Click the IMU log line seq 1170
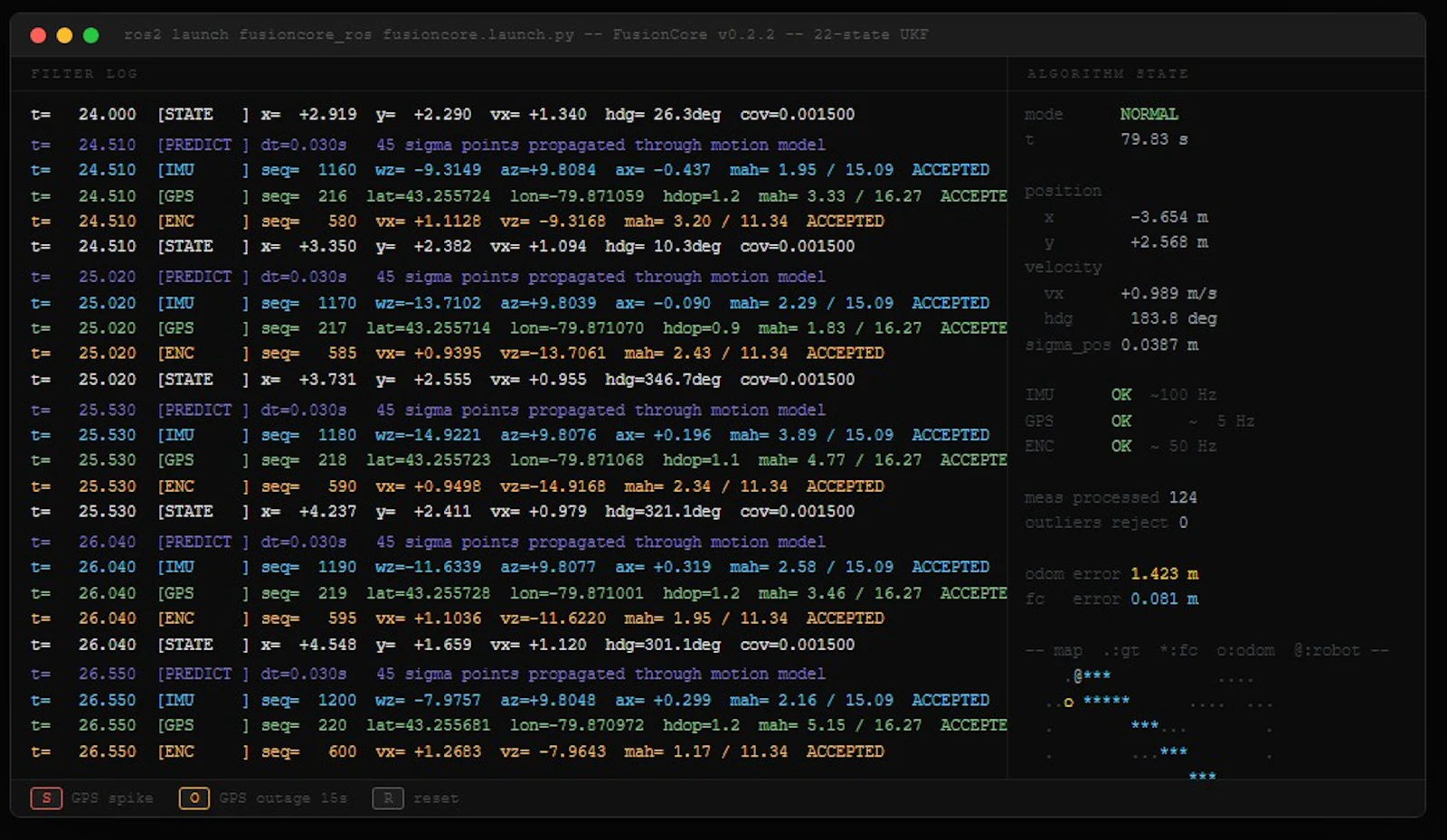This screenshot has width=1447, height=840. pyautogui.click(x=510, y=304)
